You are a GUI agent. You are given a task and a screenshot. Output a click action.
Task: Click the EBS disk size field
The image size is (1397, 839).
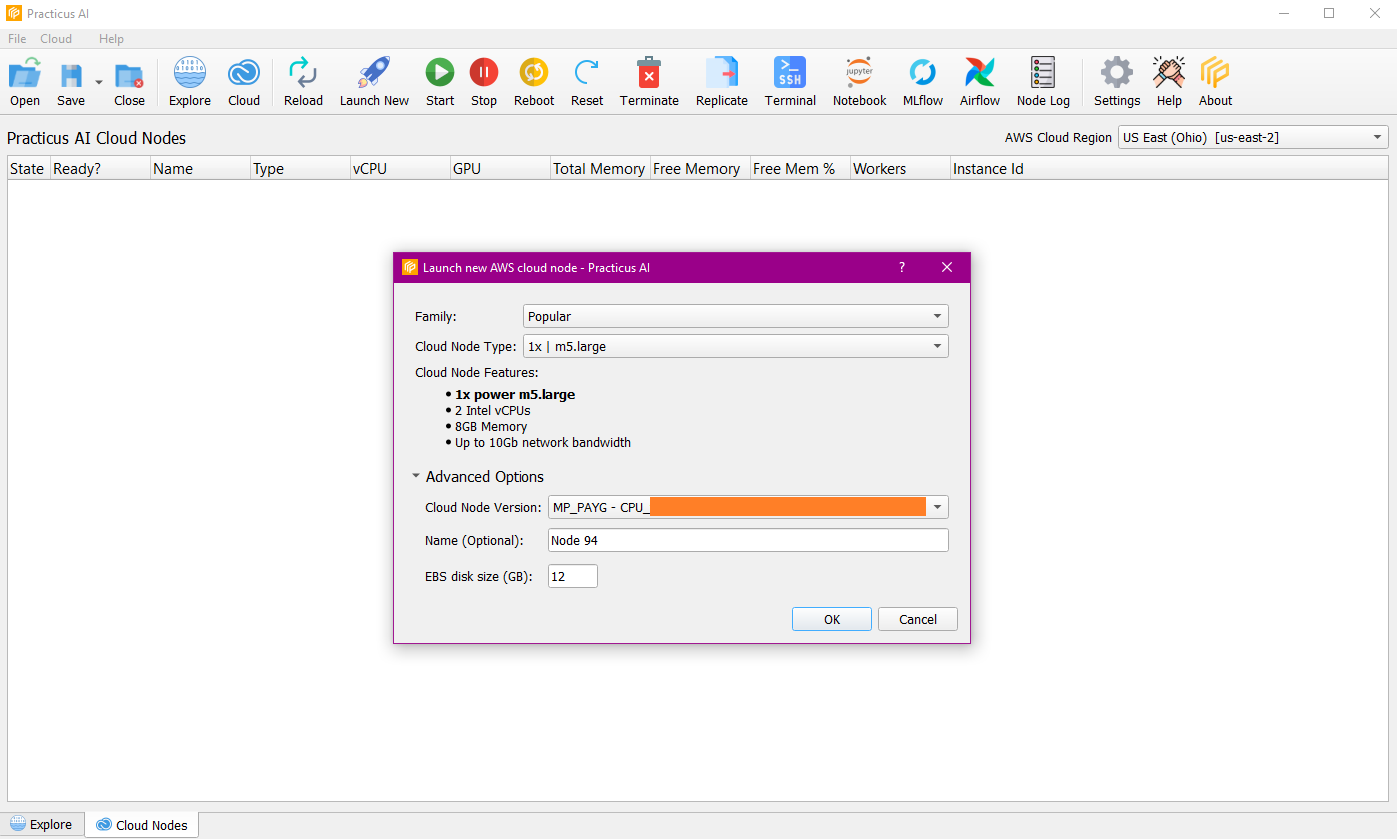(x=572, y=576)
